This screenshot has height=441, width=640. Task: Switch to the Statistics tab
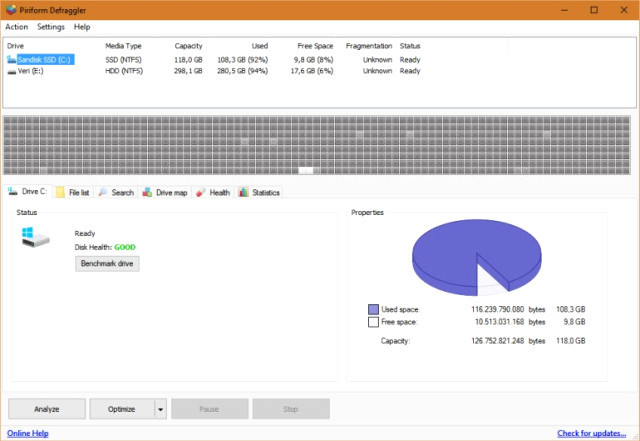point(260,192)
